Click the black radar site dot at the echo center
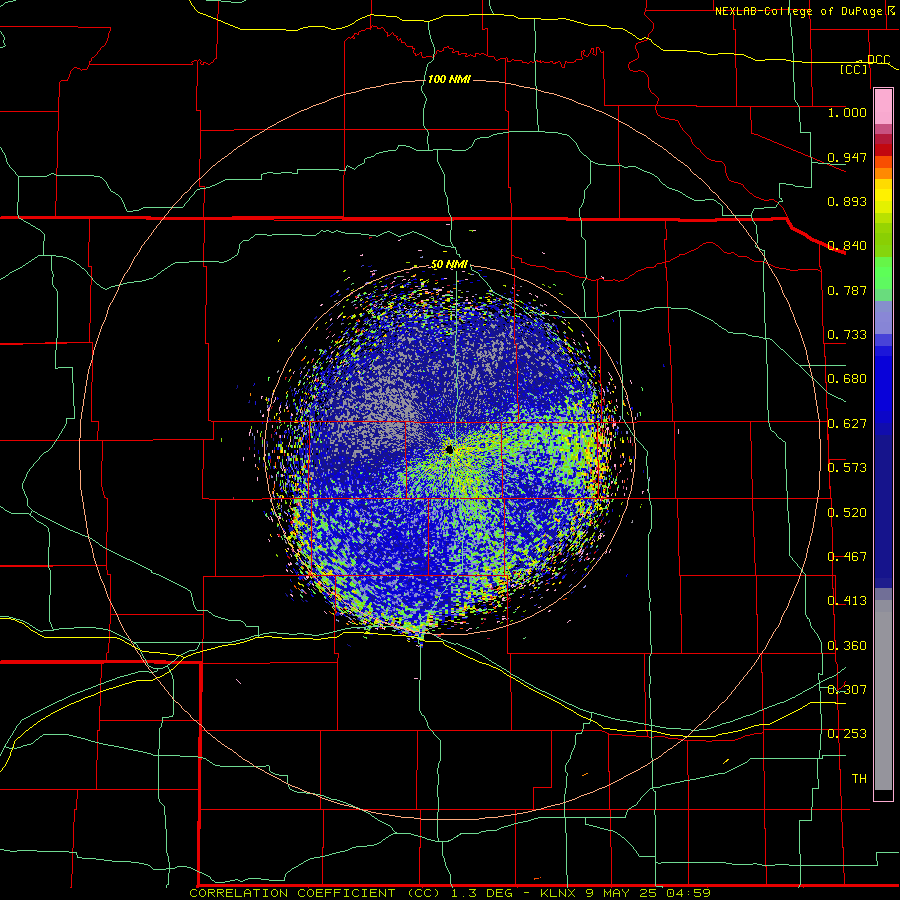Screen dimensions: 900x900 (x=449, y=450)
